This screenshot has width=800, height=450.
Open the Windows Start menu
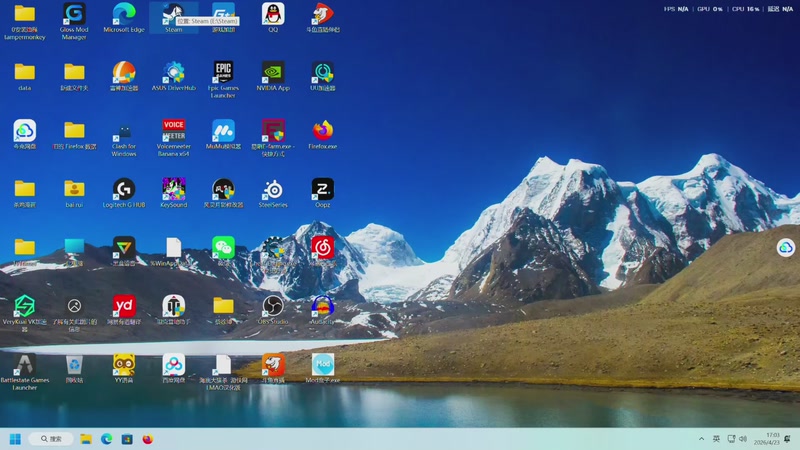pos(15,439)
